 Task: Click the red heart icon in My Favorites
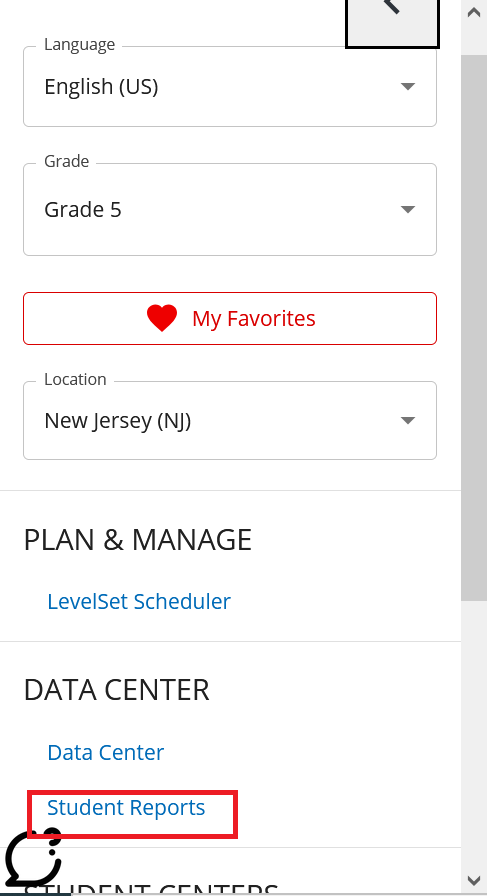pyautogui.click(x=162, y=318)
